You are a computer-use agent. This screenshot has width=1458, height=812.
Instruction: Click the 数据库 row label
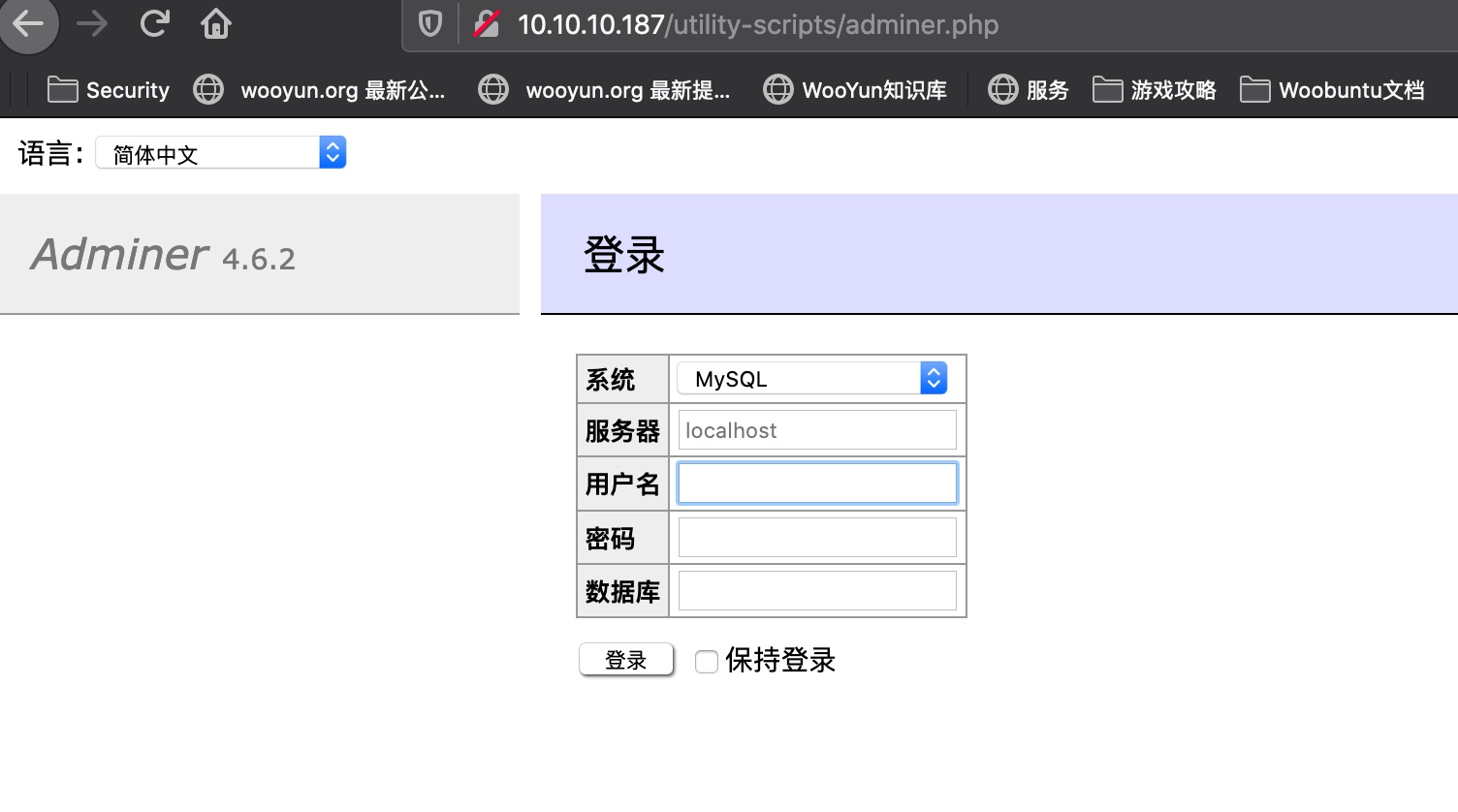(x=622, y=591)
